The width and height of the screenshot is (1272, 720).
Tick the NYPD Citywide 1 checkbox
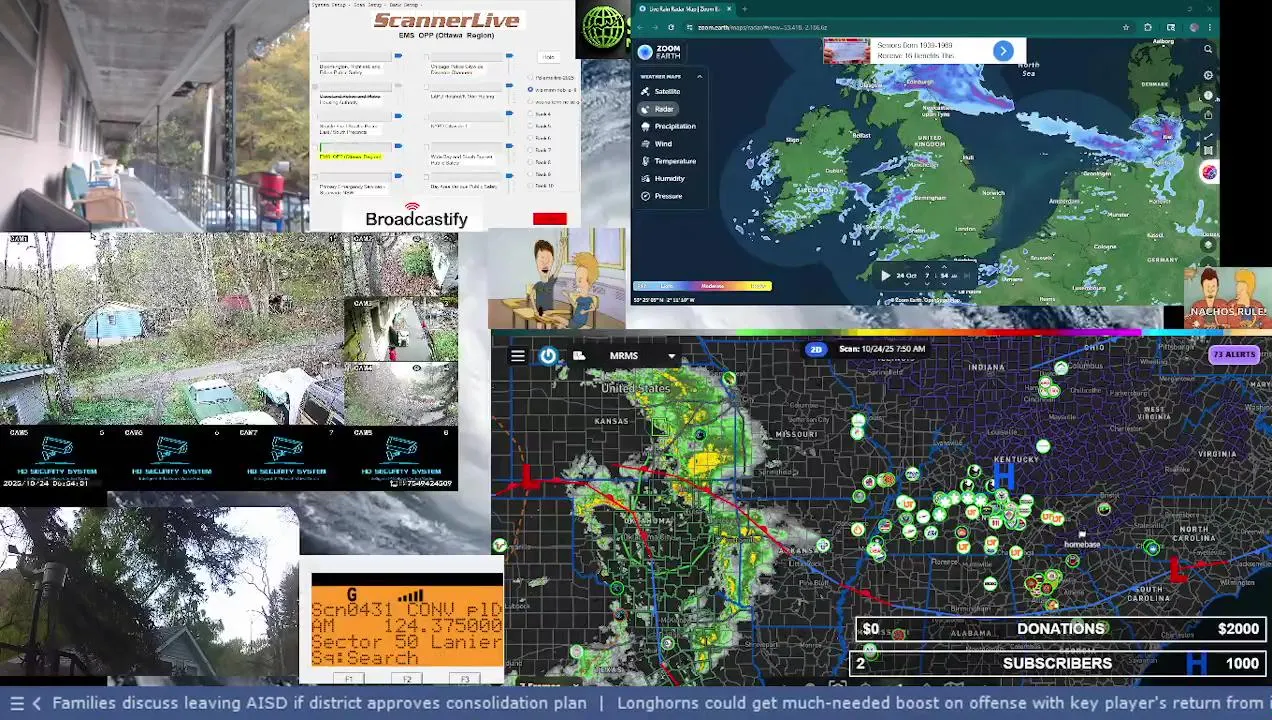point(426,117)
